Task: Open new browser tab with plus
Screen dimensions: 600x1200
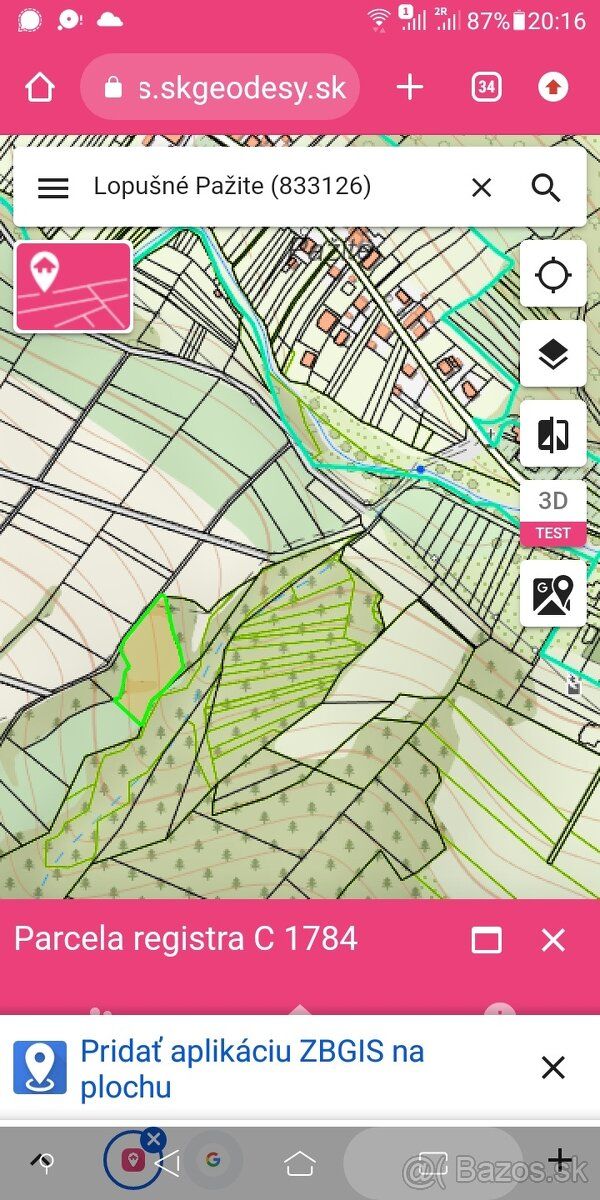Action: coord(410,87)
